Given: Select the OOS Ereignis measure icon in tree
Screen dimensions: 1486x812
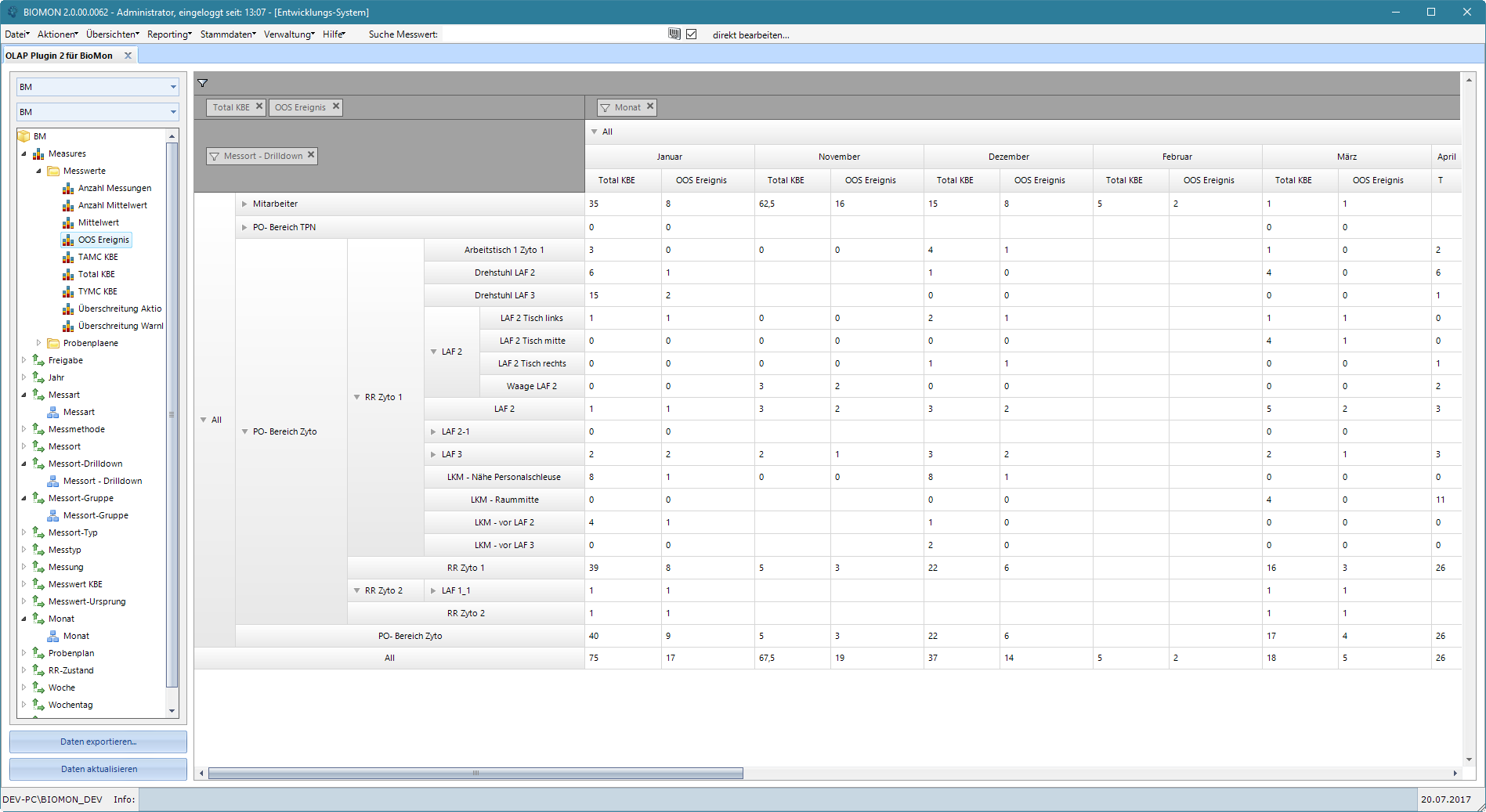Looking at the screenshot, I should 68,240.
